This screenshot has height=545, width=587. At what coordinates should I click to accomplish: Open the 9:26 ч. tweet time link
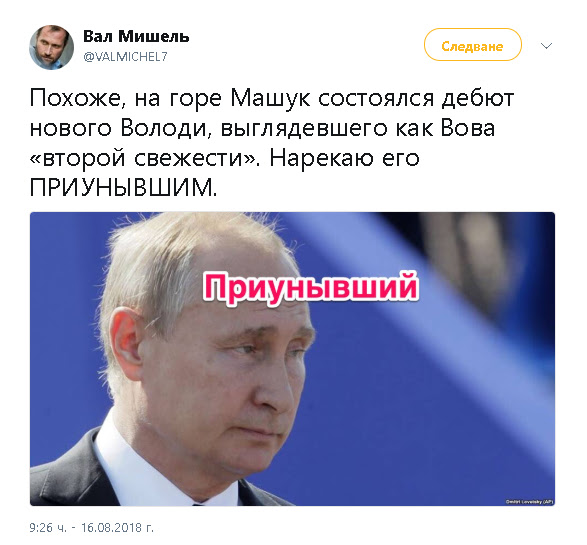[x=48, y=528]
